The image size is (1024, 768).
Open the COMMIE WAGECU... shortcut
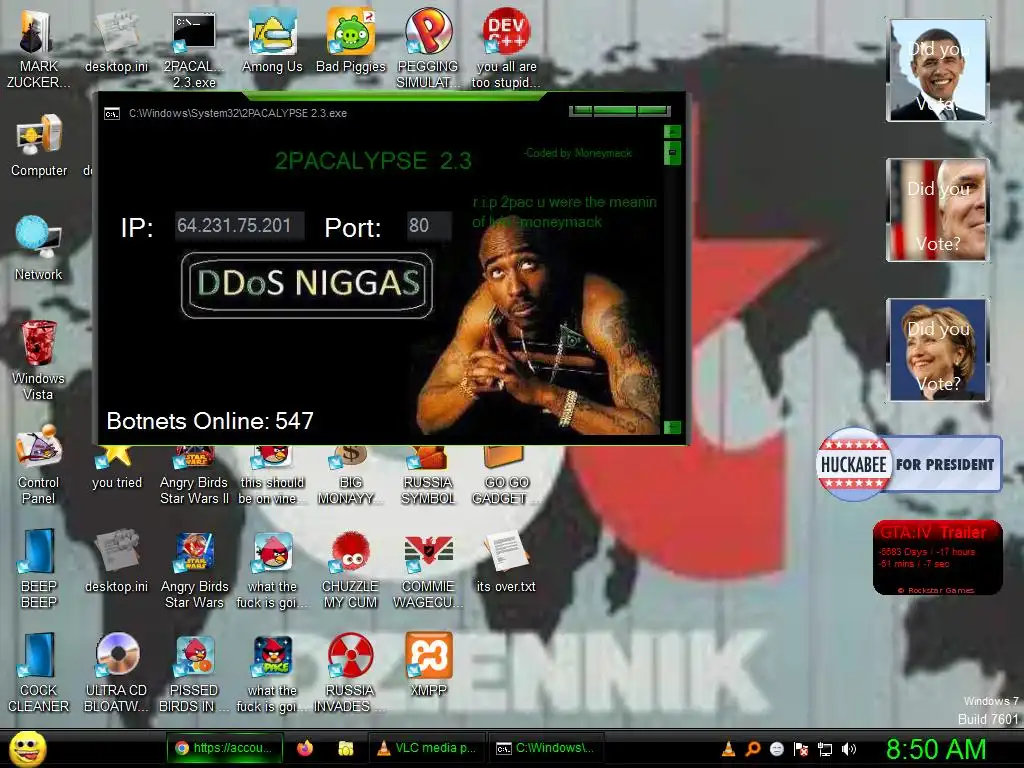click(x=428, y=570)
